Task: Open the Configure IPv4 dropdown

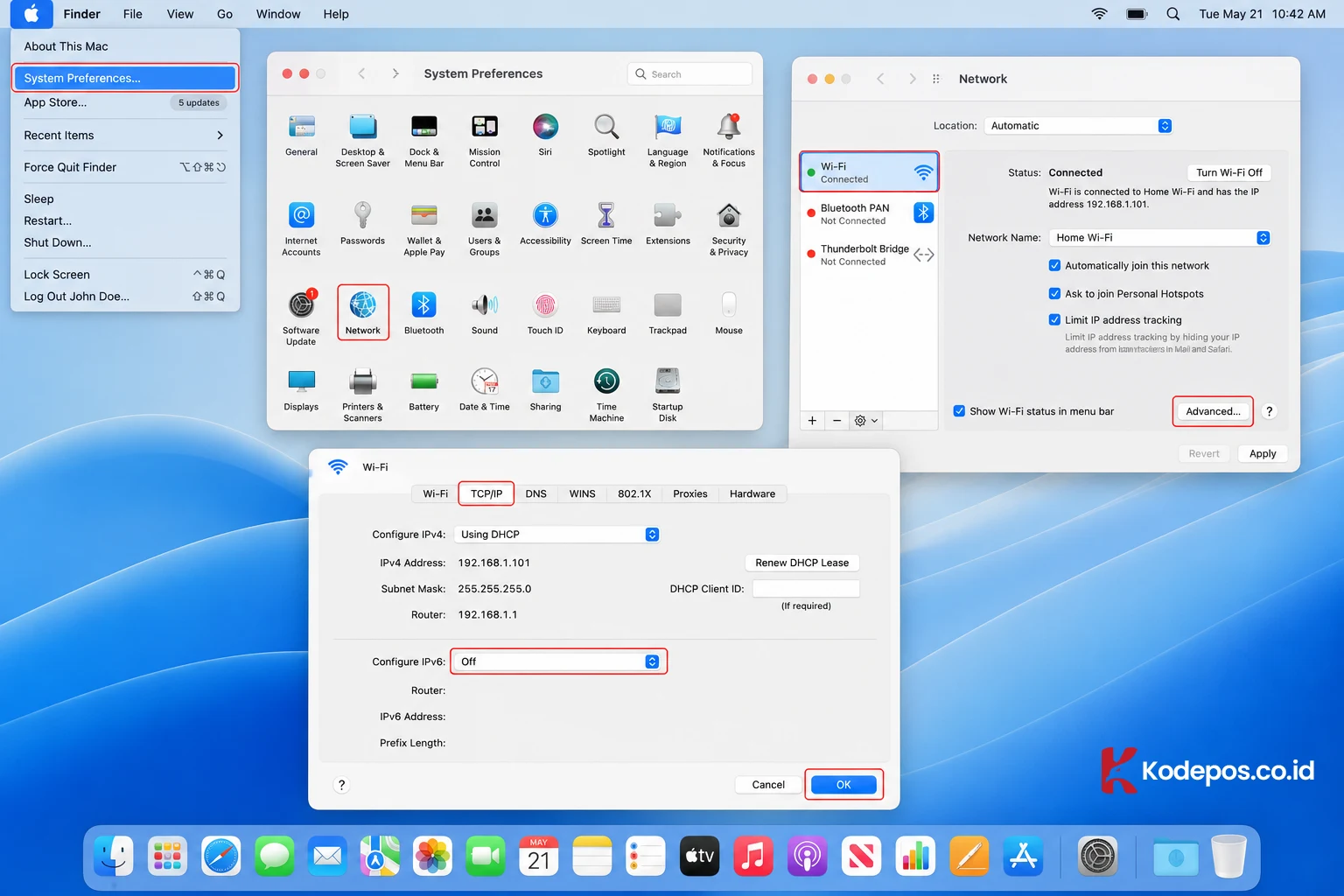Action: [556, 534]
